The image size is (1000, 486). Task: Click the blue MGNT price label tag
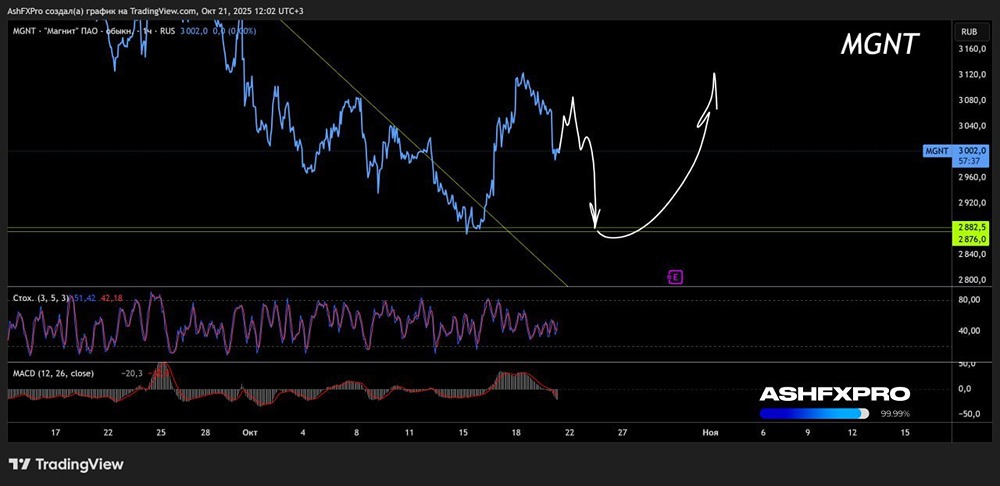point(936,151)
